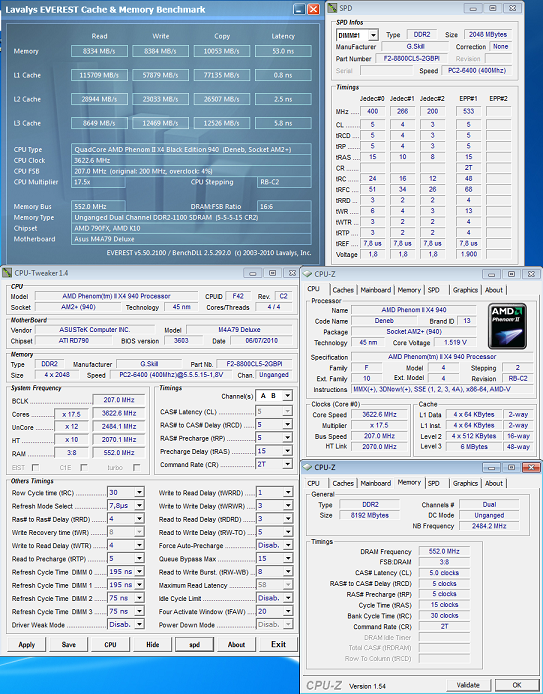This screenshot has width=543, height=694.
Task: Click the Cores multiplier x 17.5 field
Action: pos(71,413)
